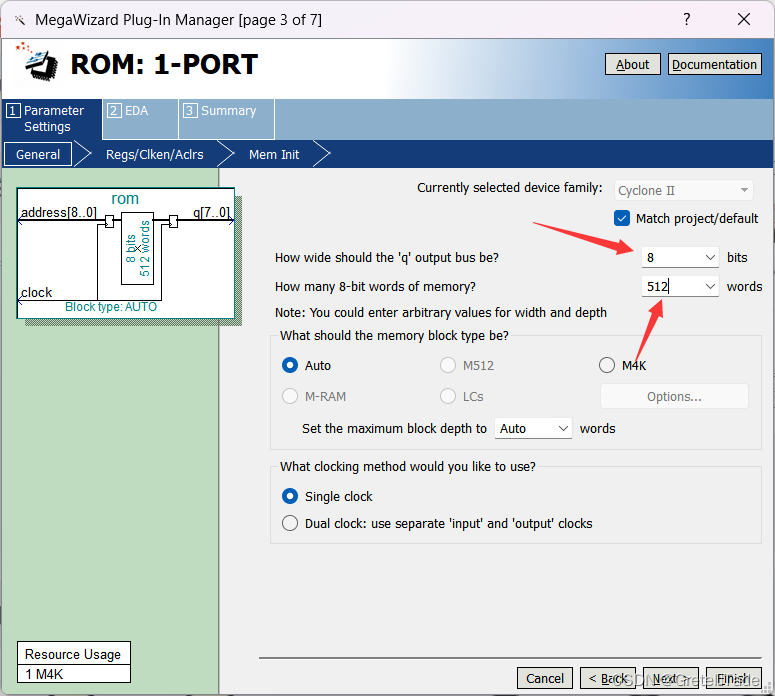Click the Options... button

coord(674,396)
